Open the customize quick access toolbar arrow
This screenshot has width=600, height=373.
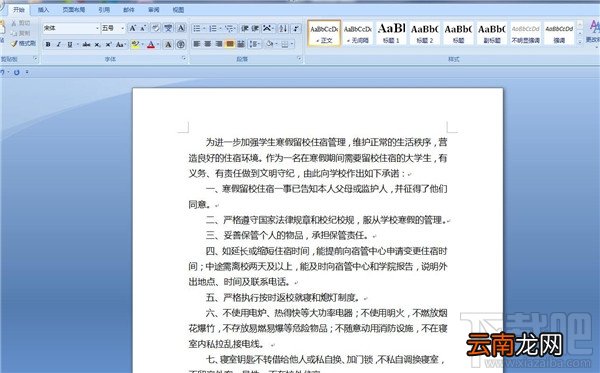pos(27,72)
